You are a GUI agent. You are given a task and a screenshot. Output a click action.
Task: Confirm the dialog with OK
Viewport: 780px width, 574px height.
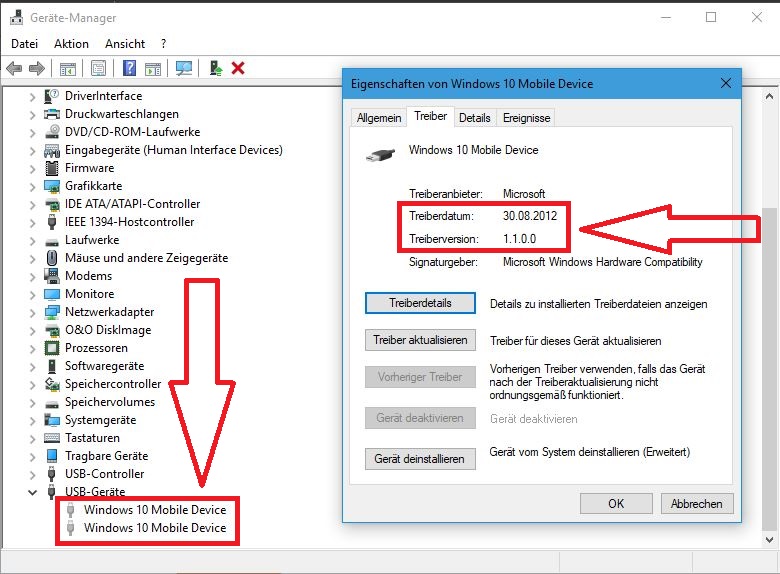pos(616,503)
